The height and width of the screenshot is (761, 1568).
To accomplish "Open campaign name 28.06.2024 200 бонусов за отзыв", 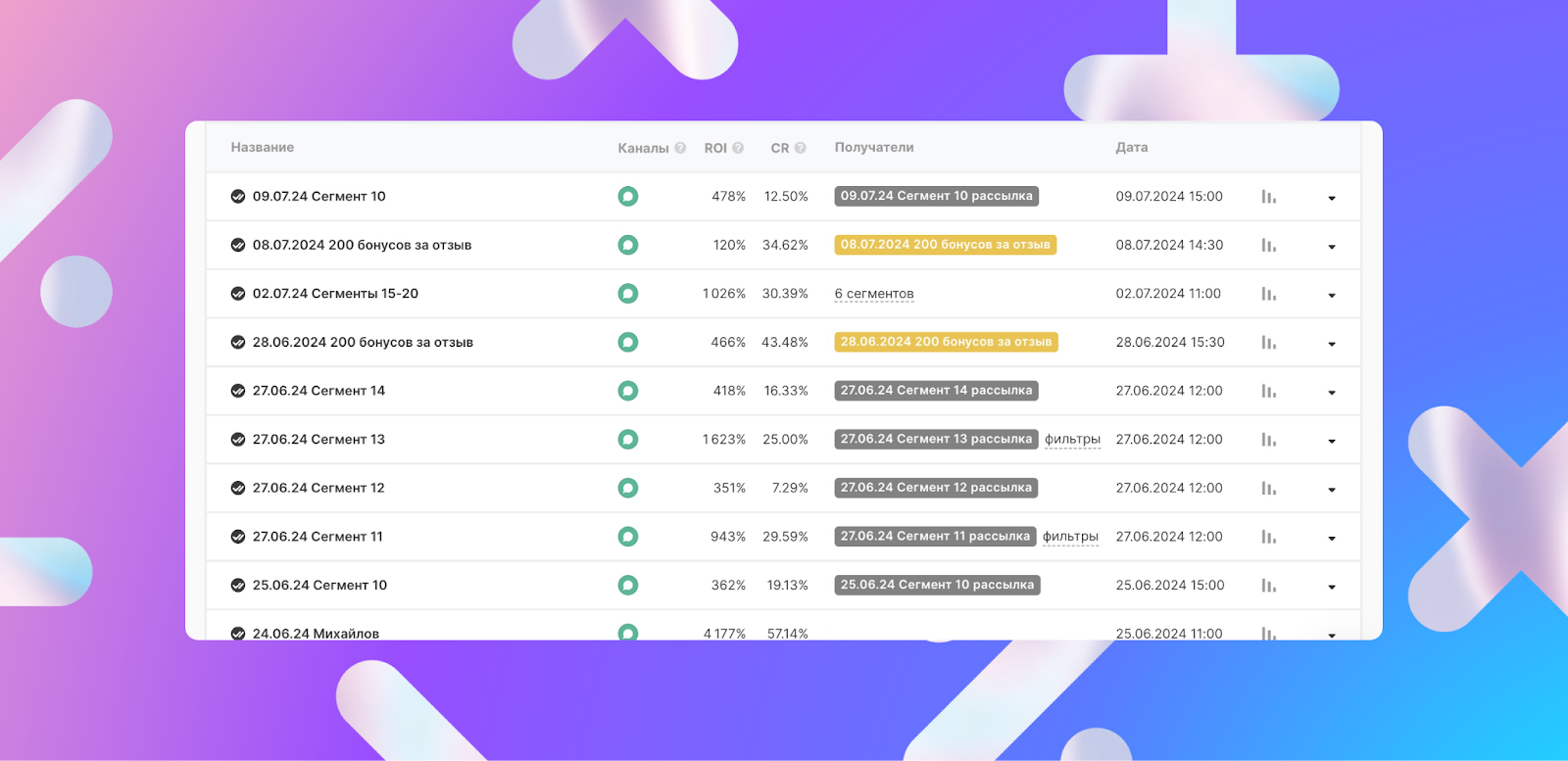I will pyautogui.click(x=363, y=342).
